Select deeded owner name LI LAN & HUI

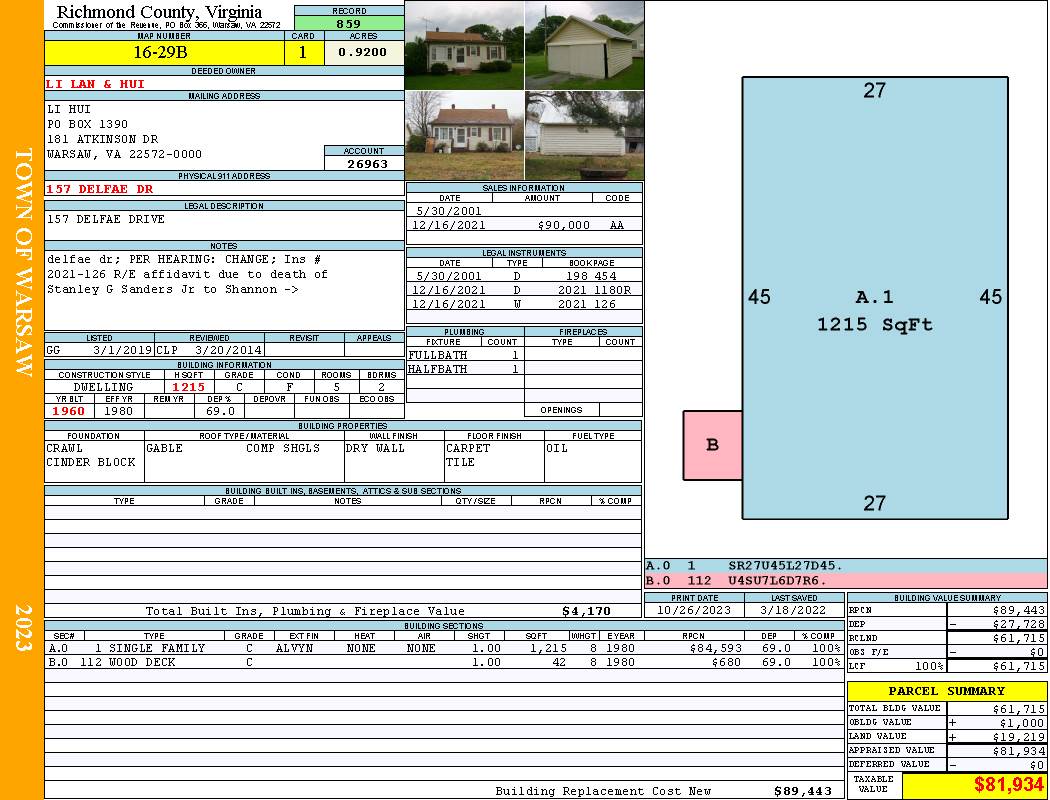pyautogui.click(x=96, y=84)
